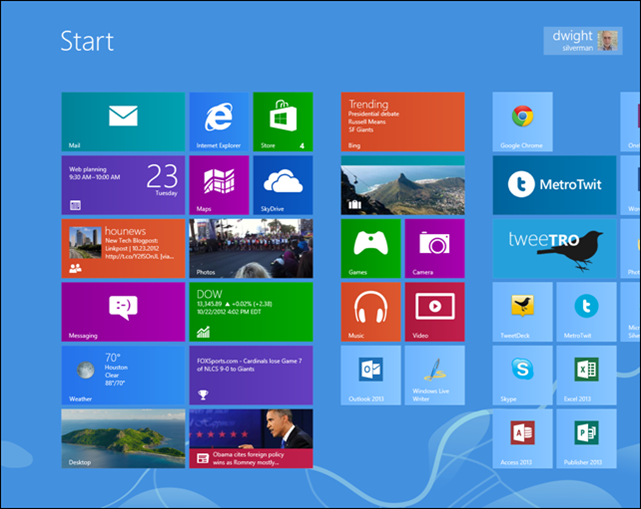Viewport: 641px width, 509px height.
Task: Open the Mail tile
Action: [x=123, y=122]
